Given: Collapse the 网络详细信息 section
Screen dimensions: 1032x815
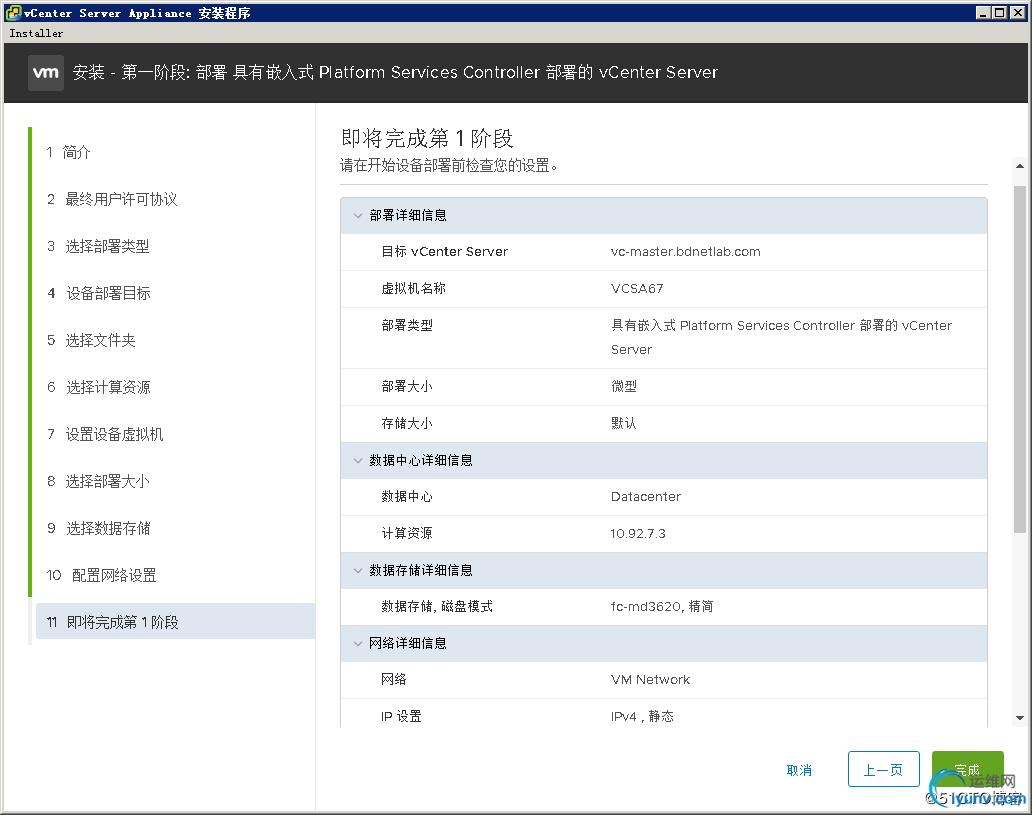Looking at the screenshot, I should pyautogui.click(x=358, y=643).
